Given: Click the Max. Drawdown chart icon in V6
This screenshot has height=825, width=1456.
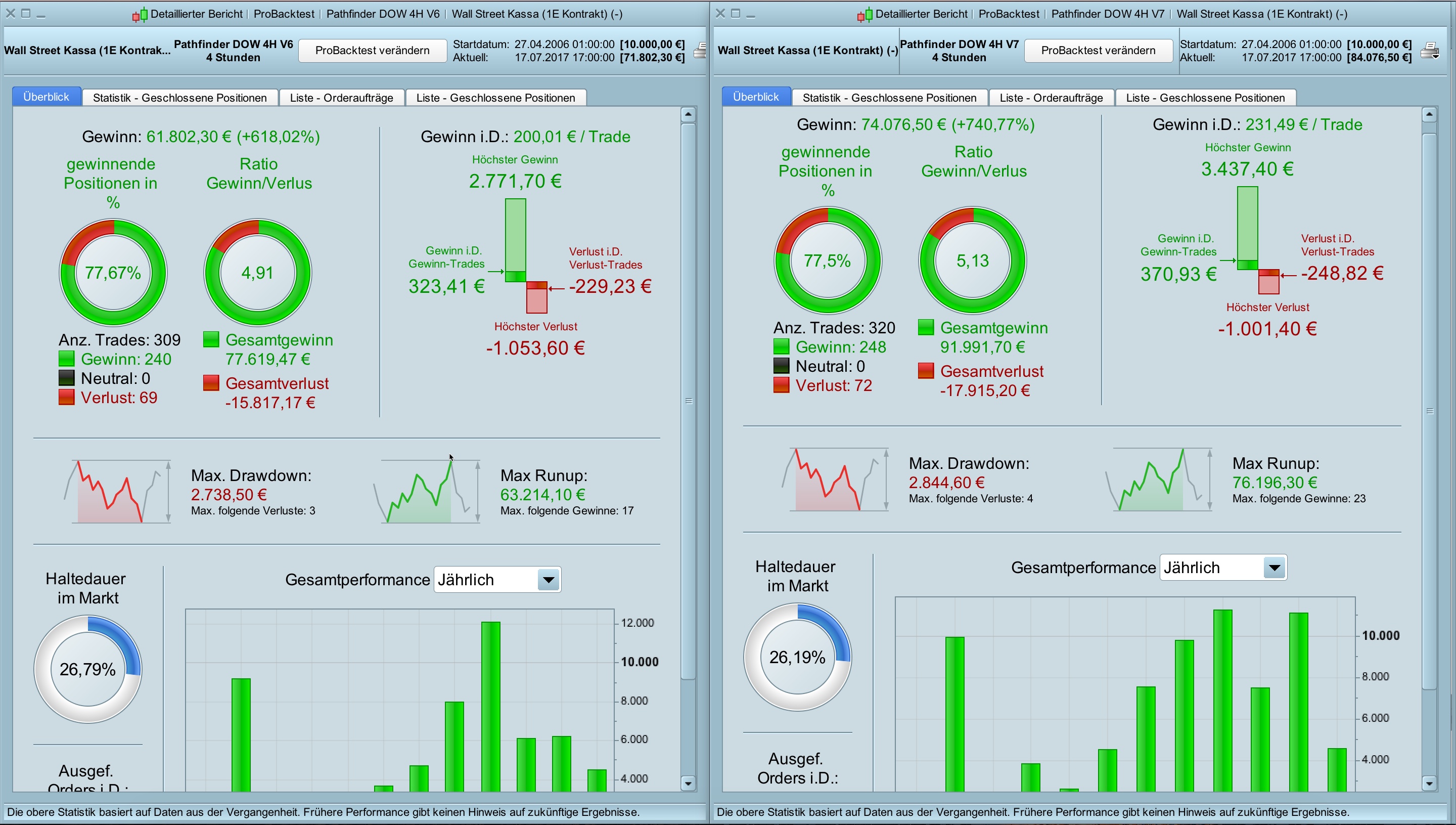Looking at the screenshot, I should click(117, 491).
